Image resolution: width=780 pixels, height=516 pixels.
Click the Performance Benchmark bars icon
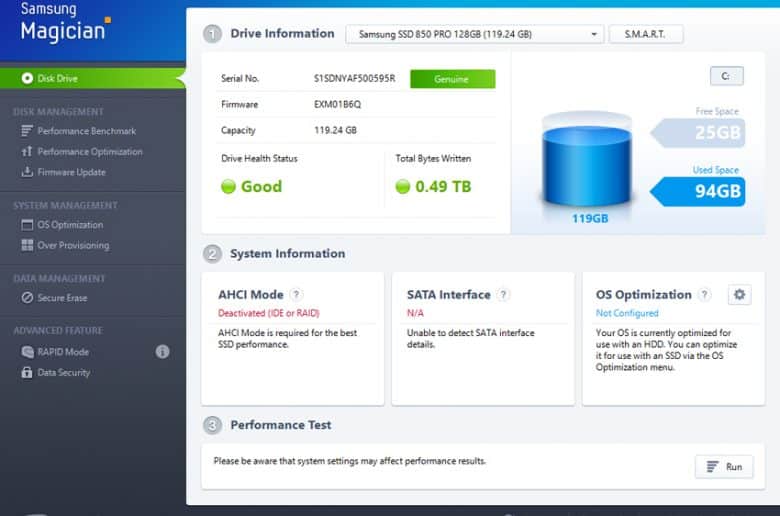click(27, 131)
